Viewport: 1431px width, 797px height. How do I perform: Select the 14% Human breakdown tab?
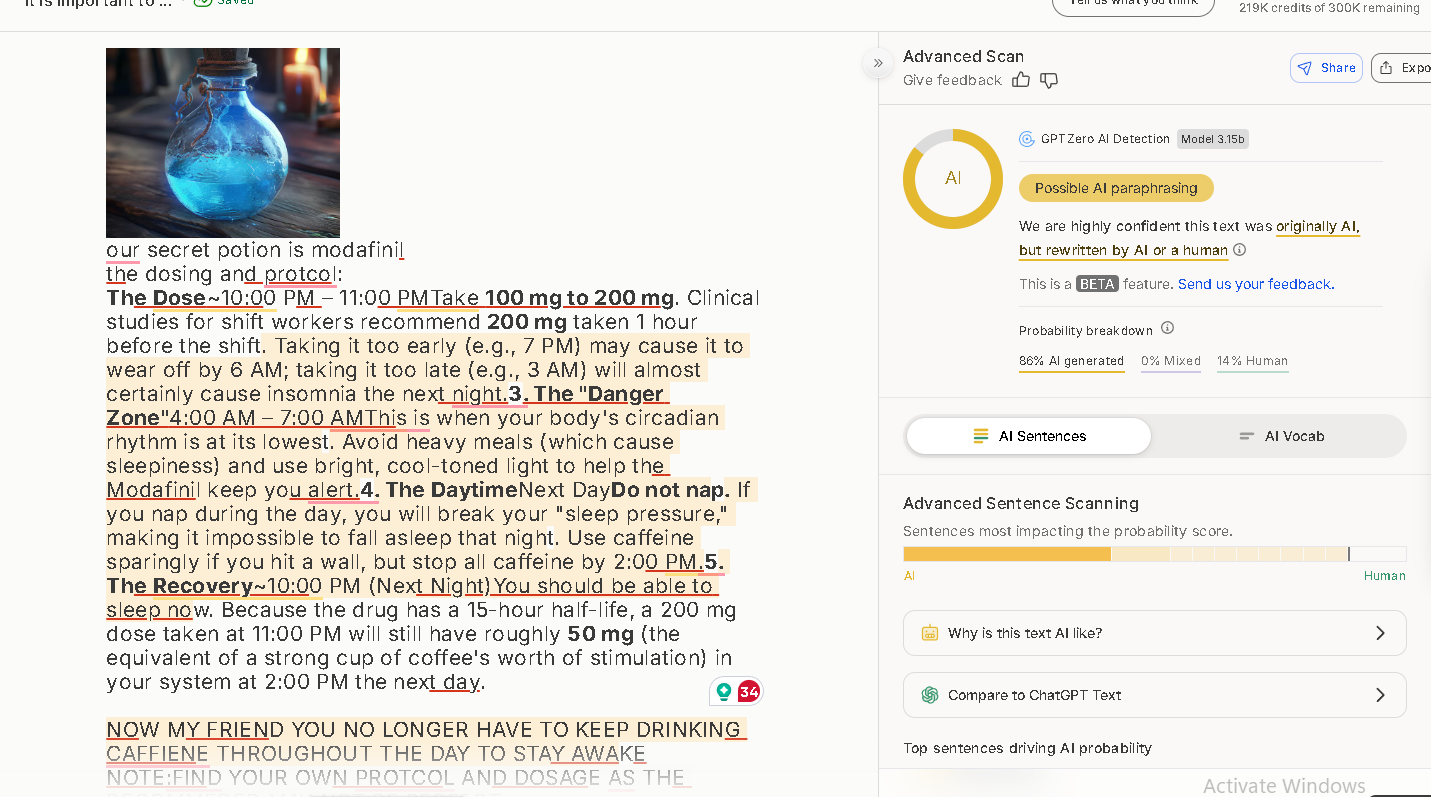click(1252, 361)
